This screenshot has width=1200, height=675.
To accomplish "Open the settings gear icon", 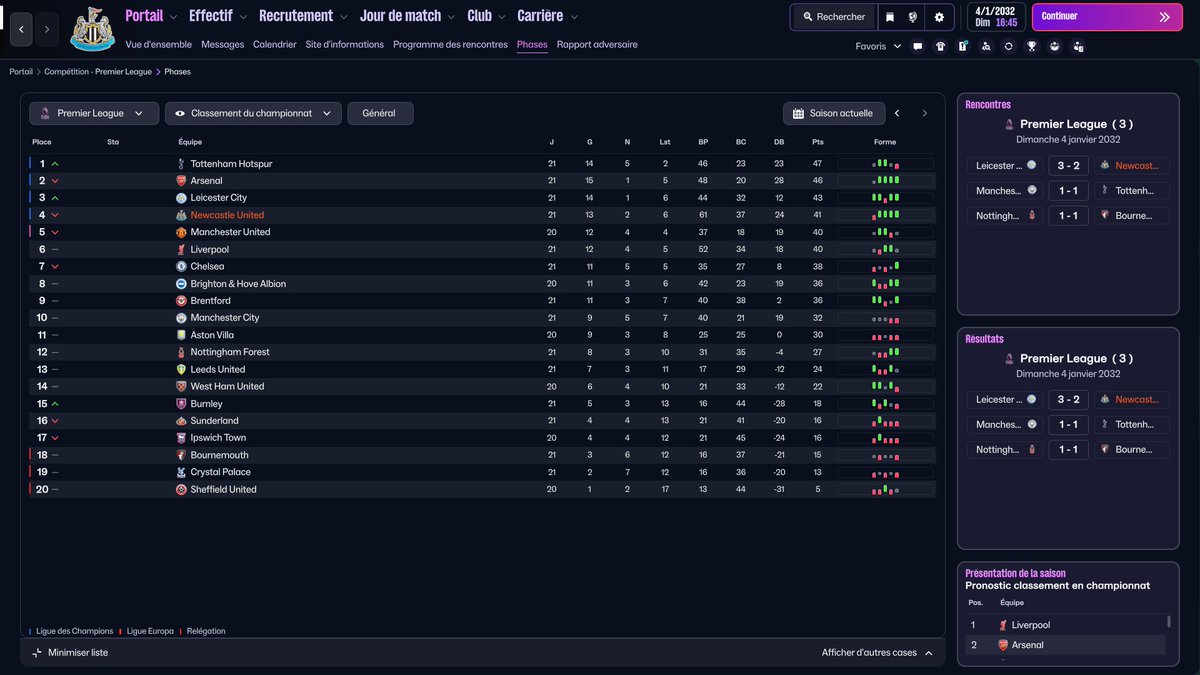I will 939,17.
